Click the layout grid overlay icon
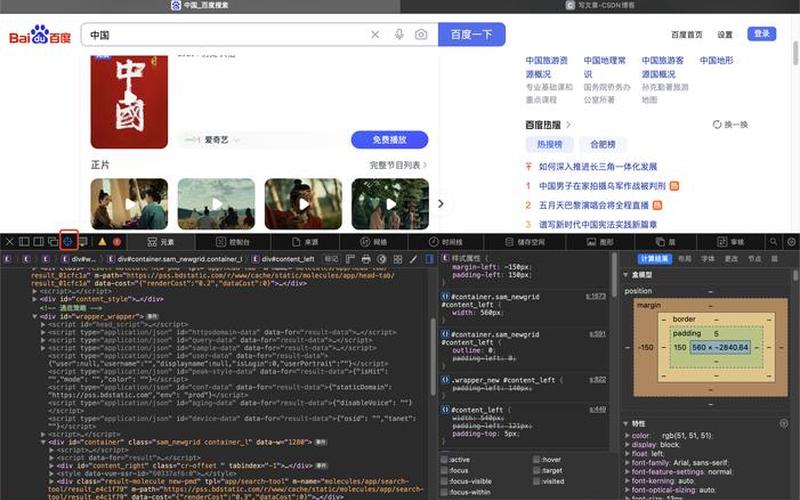The height and width of the screenshot is (500, 800). point(397,259)
